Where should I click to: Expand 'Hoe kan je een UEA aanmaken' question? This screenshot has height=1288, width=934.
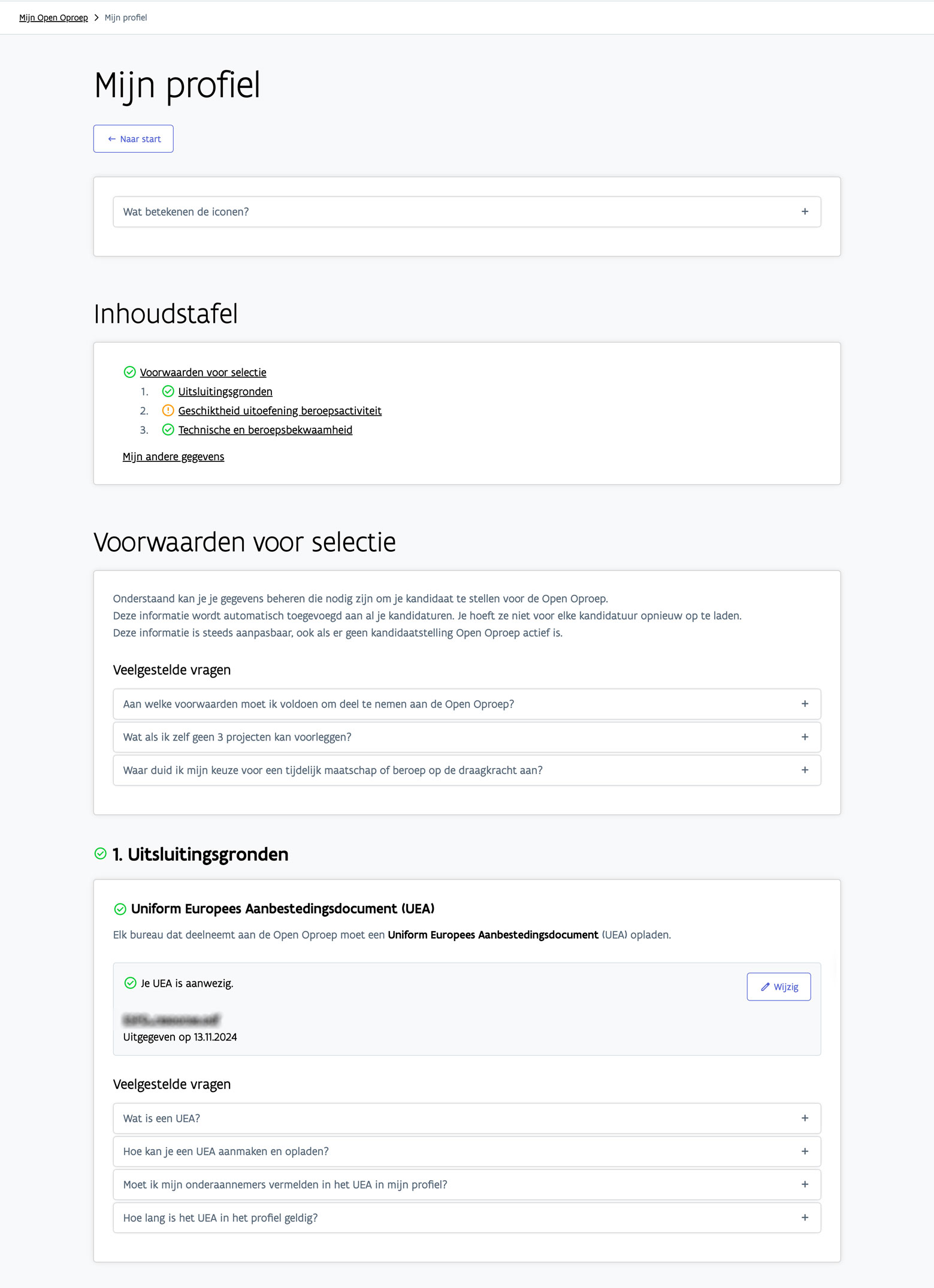pos(467,1151)
